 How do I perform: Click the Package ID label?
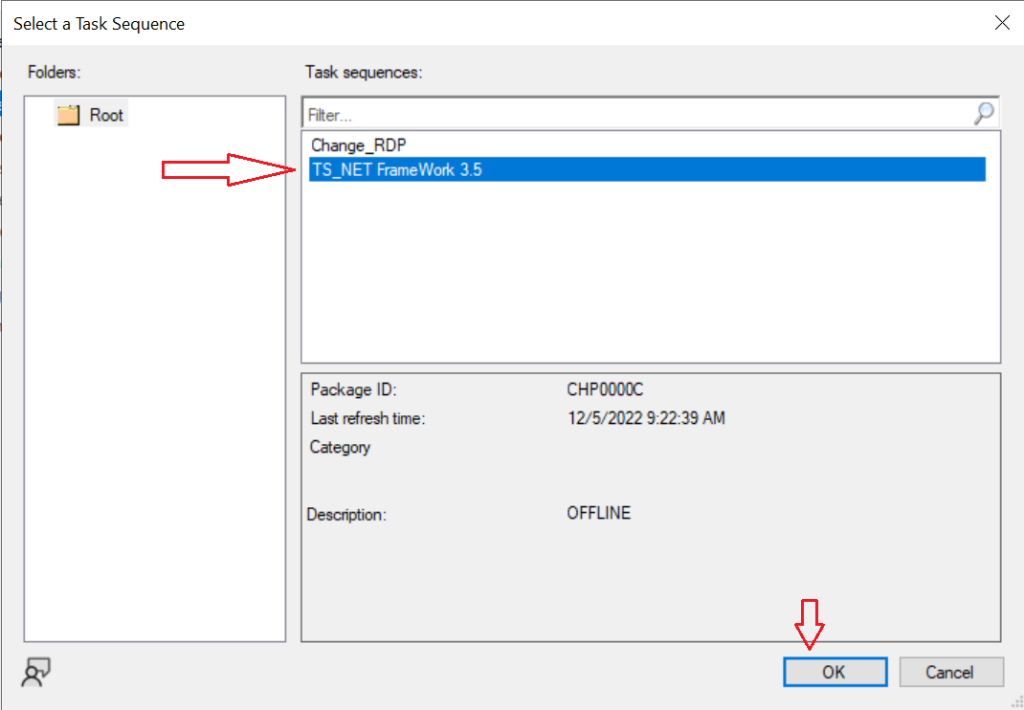(x=353, y=390)
